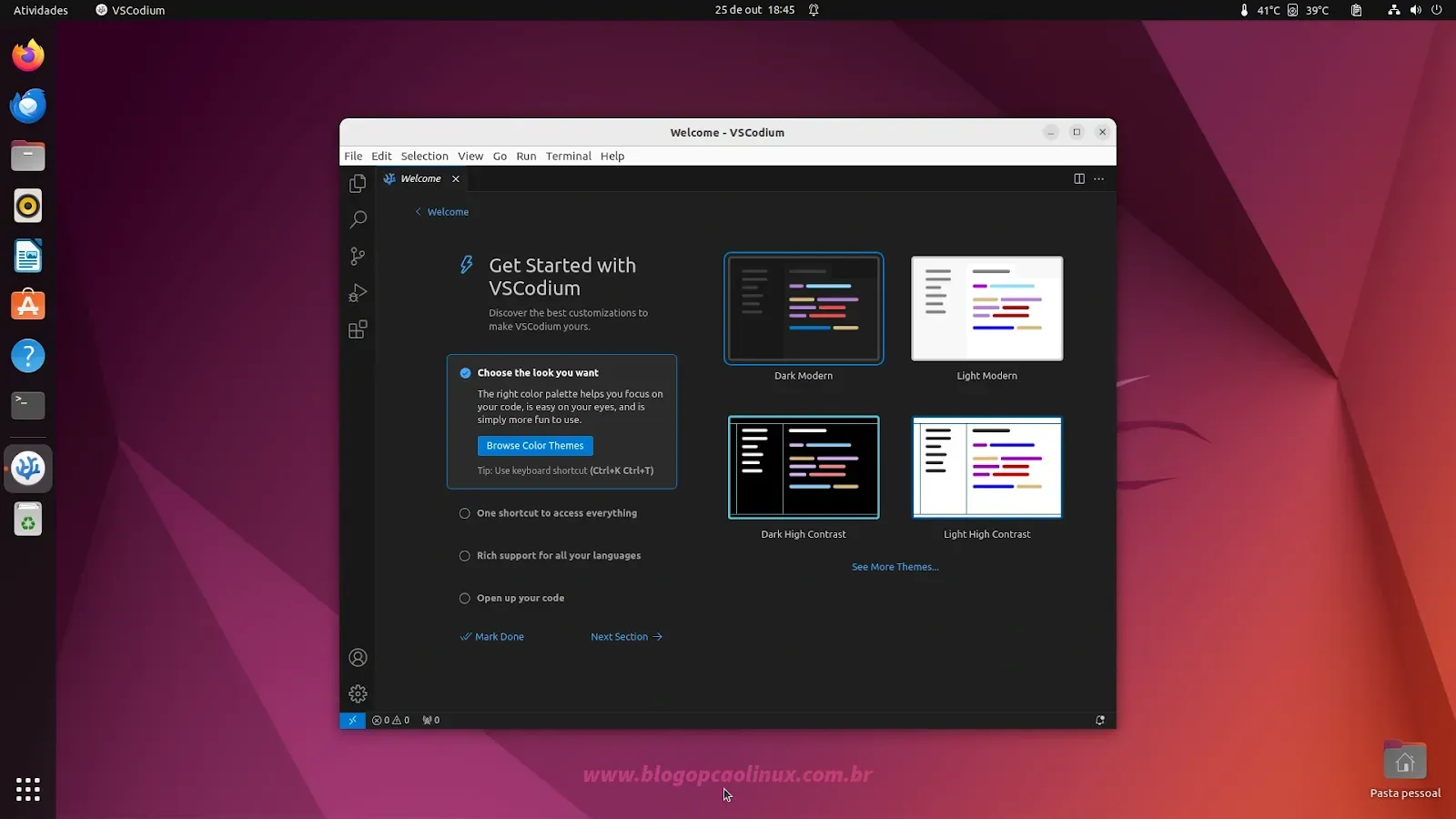
Task: Open Trash from the dock
Action: click(28, 520)
